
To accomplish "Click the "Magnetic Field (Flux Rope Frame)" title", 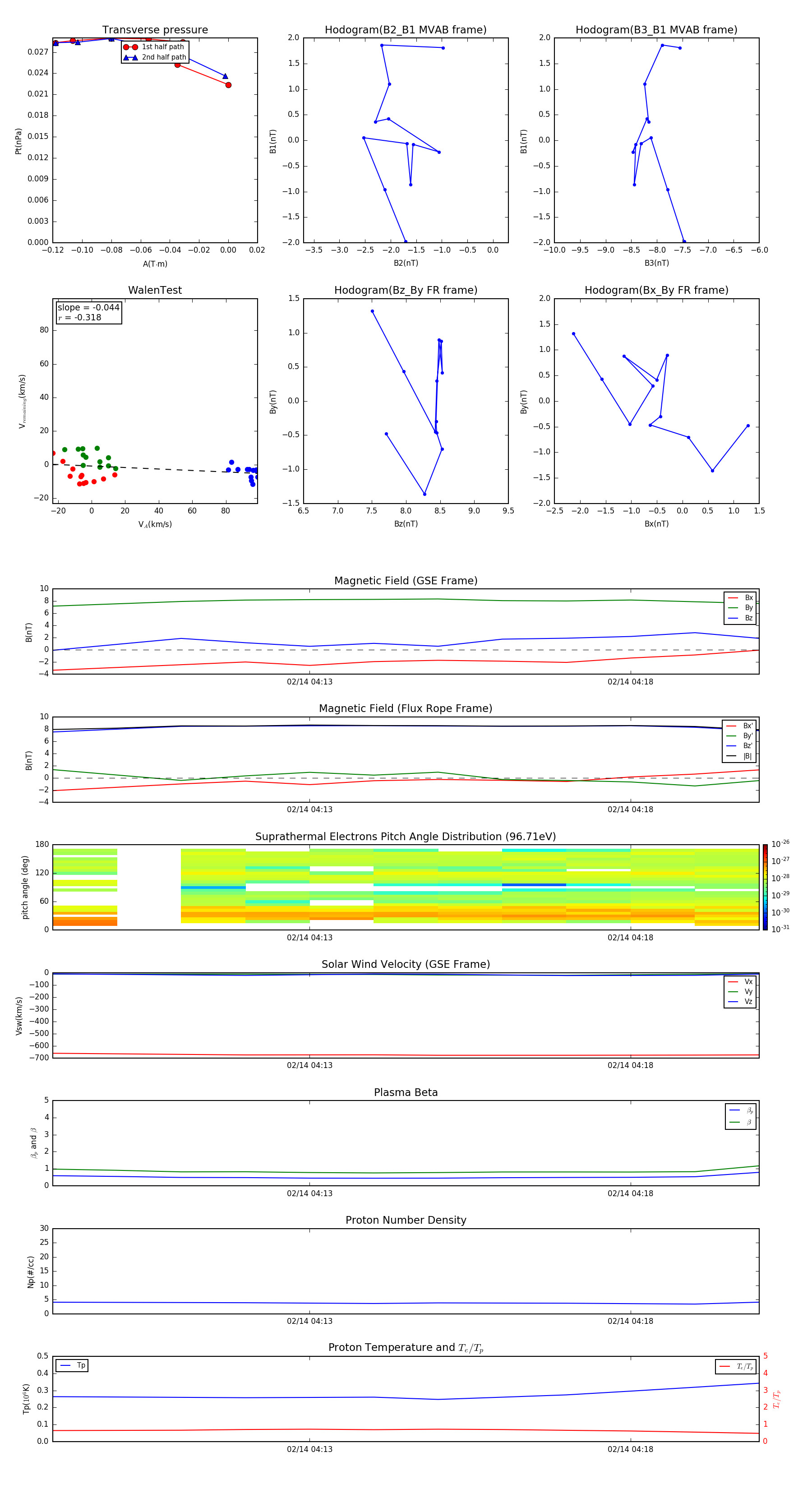I will tap(406, 709).
